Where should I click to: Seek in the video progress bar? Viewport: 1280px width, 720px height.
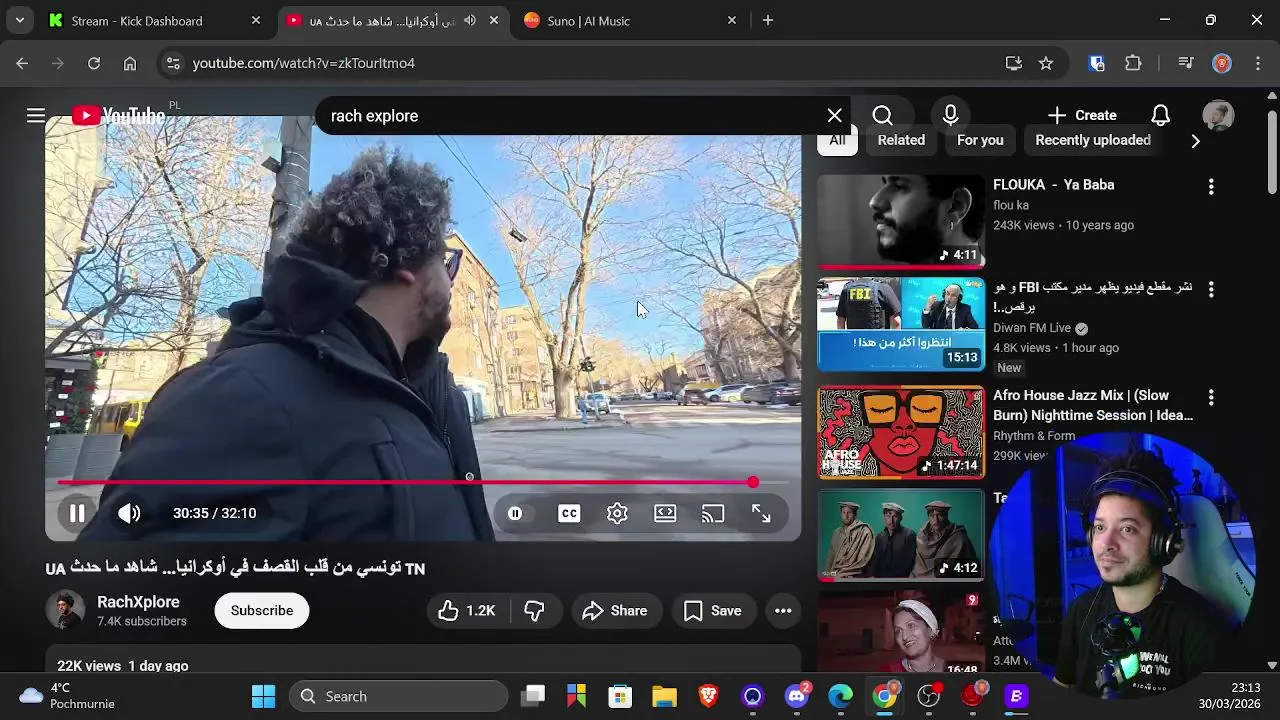point(423,482)
